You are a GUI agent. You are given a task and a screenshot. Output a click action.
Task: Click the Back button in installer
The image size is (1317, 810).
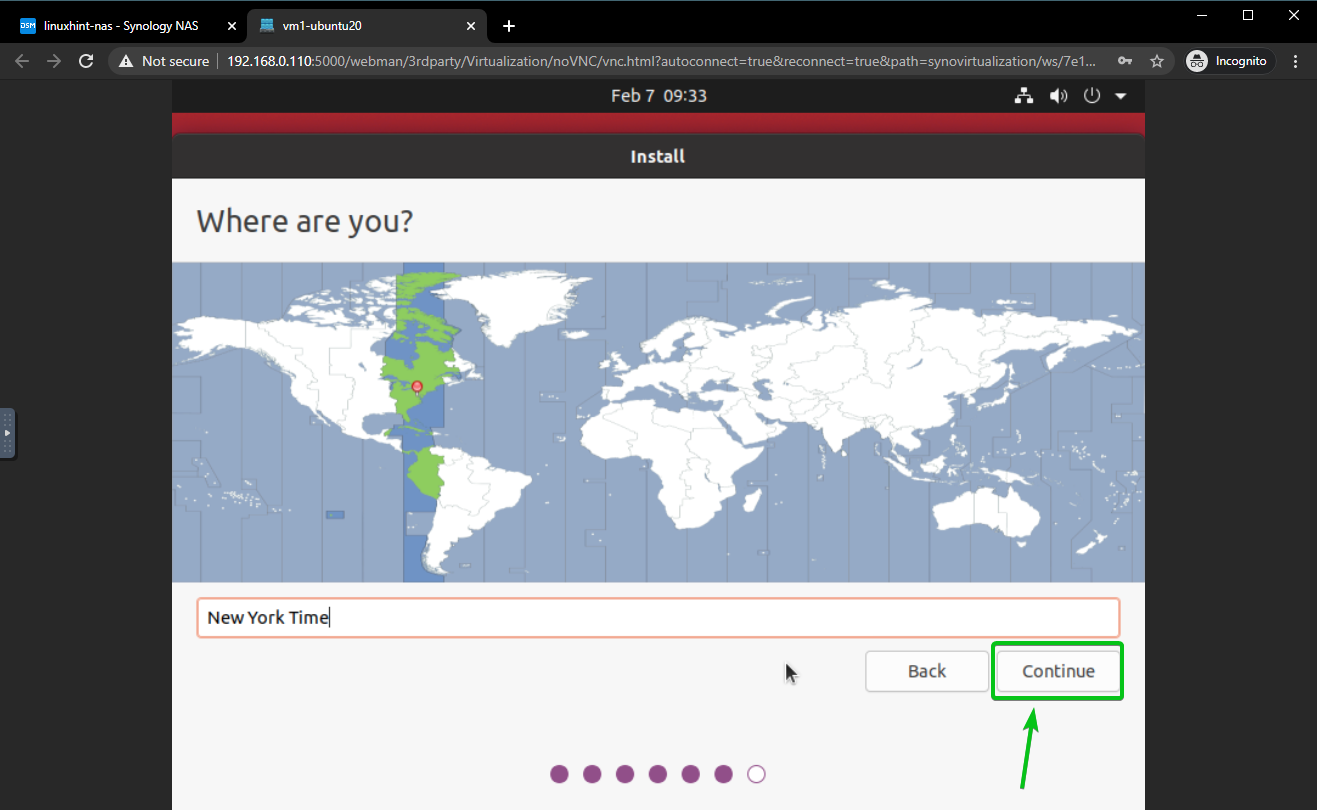click(926, 671)
